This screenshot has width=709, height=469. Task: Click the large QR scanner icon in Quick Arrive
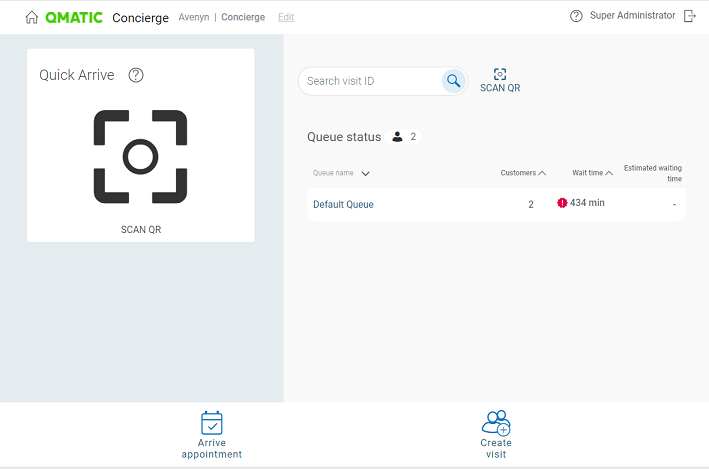click(x=140, y=156)
